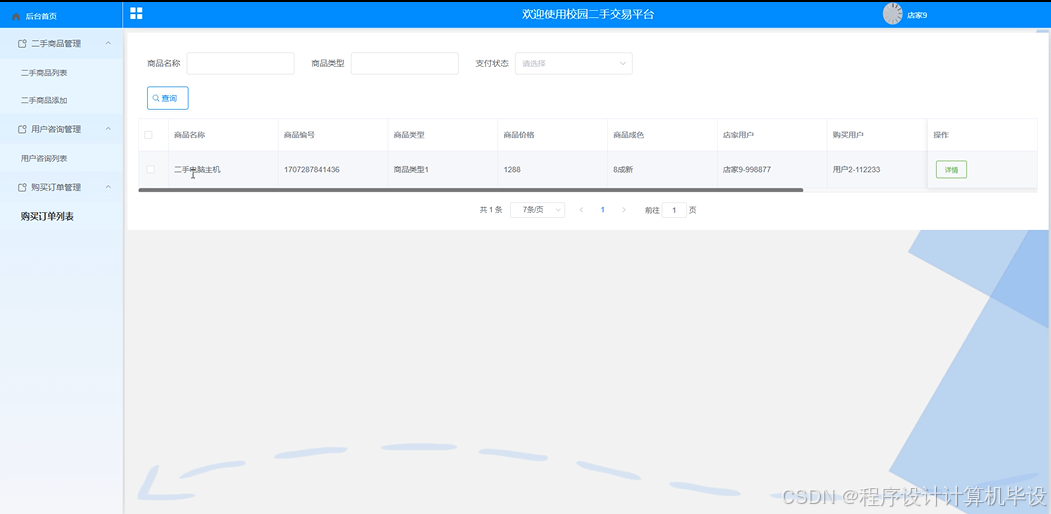Viewport: 1051px width, 514px height.
Task: Click the 店家9 username in header
Action: [x=917, y=15]
